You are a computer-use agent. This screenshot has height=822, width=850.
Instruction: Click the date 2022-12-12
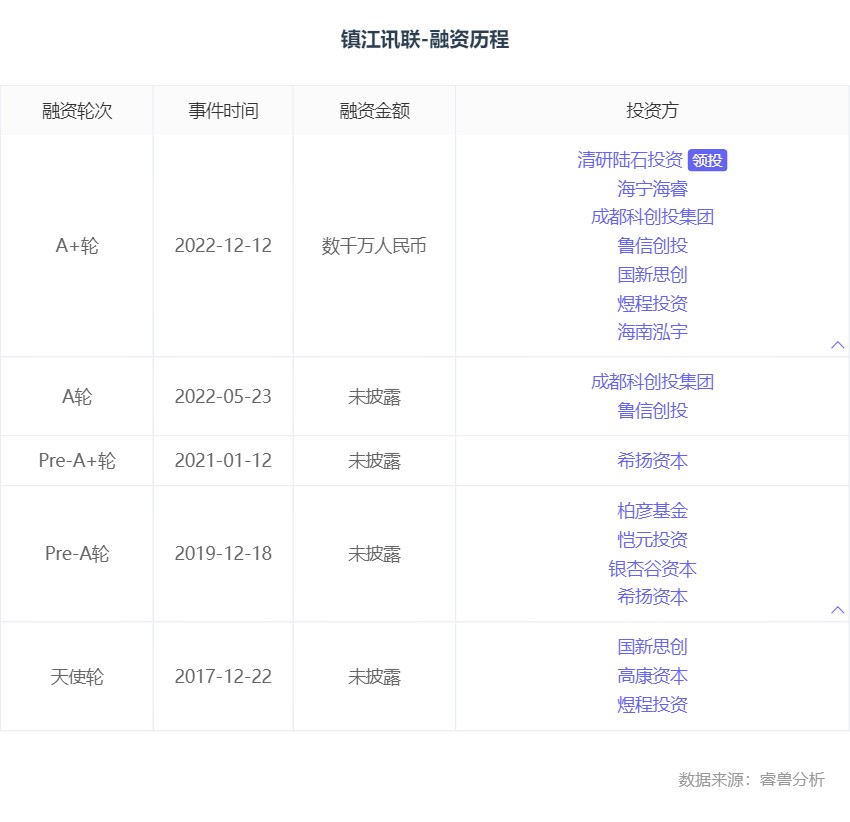click(223, 246)
